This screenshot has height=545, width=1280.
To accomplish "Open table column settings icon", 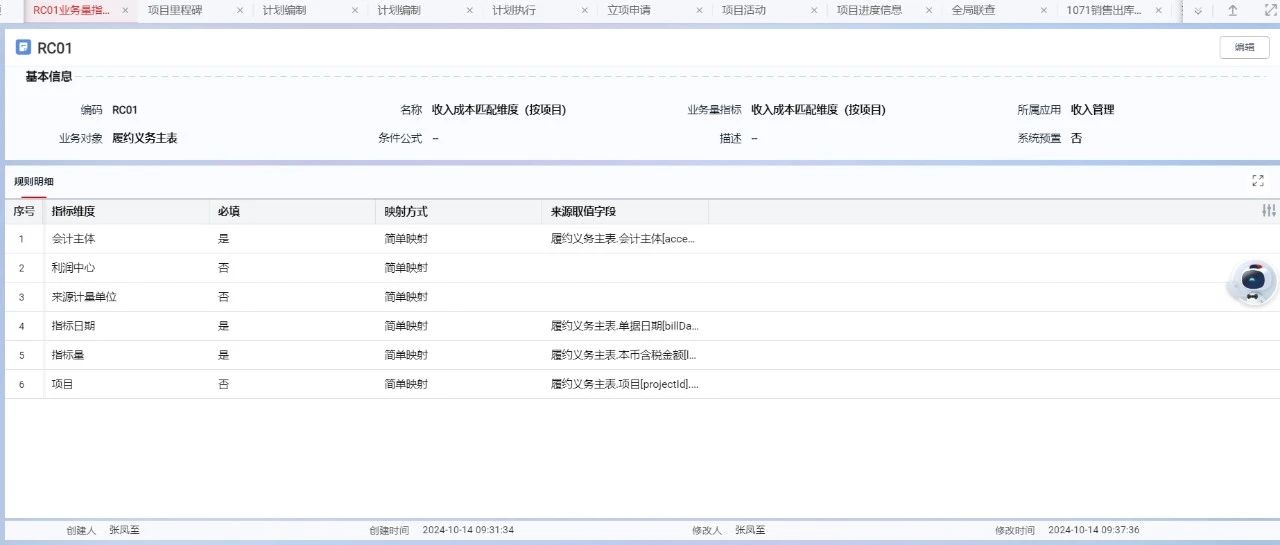I will coord(1269,211).
